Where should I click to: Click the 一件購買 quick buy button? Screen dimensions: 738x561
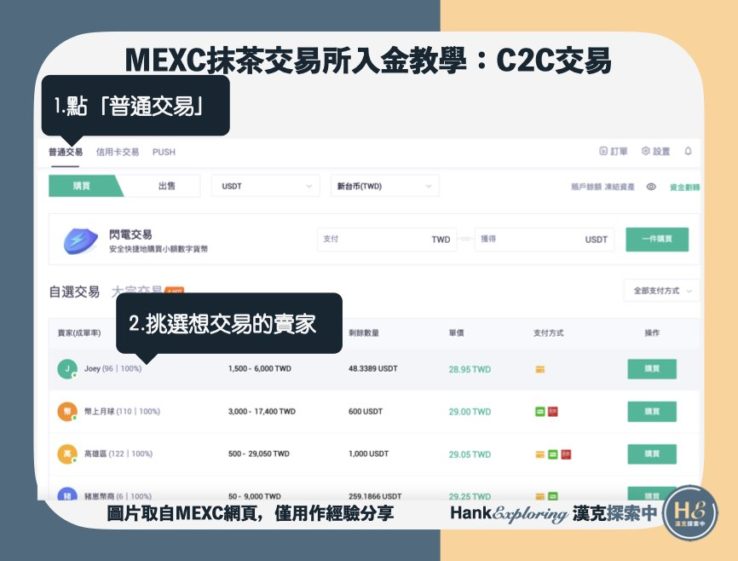coord(657,239)
